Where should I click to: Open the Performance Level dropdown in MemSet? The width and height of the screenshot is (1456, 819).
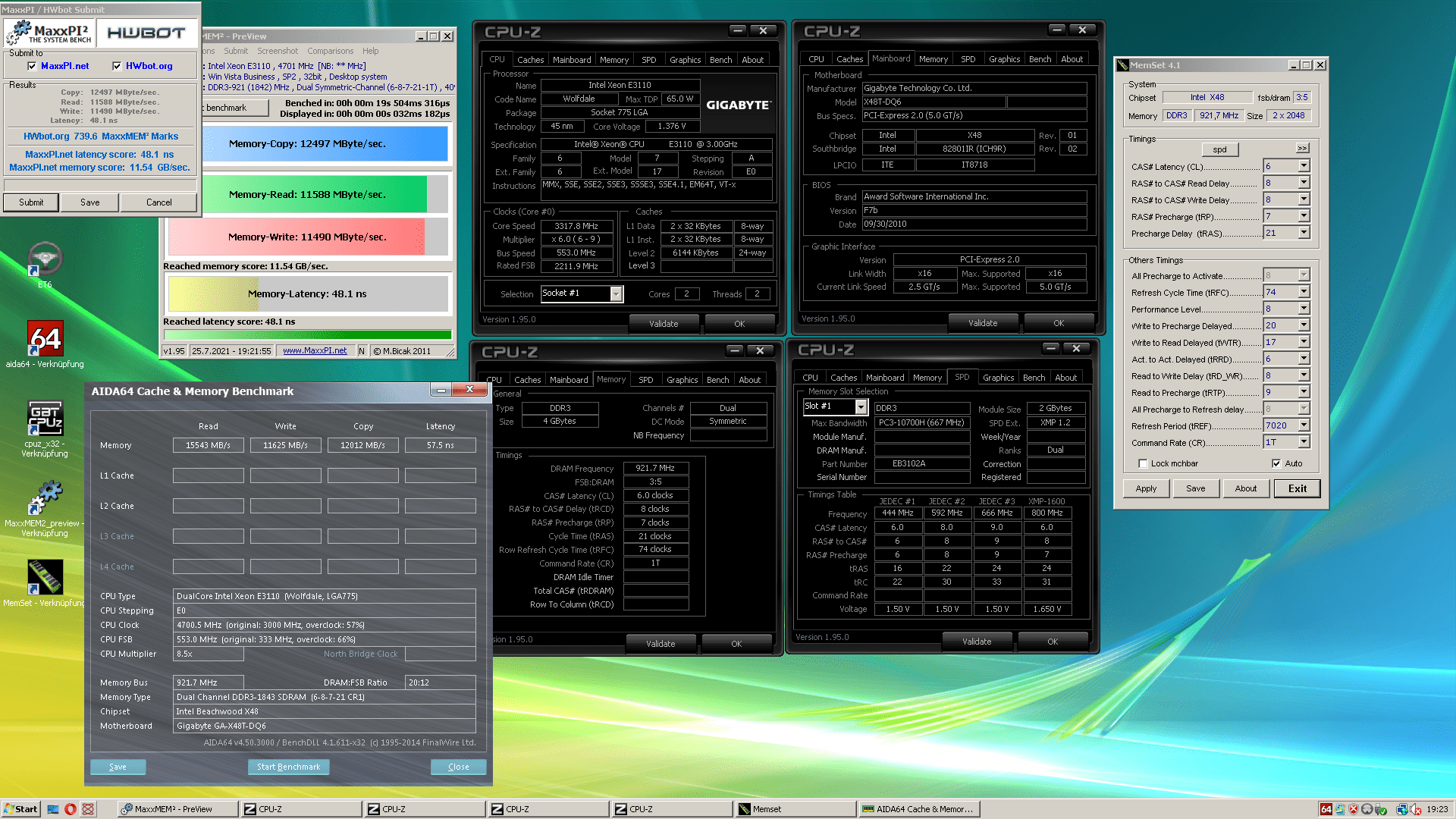1304,309
